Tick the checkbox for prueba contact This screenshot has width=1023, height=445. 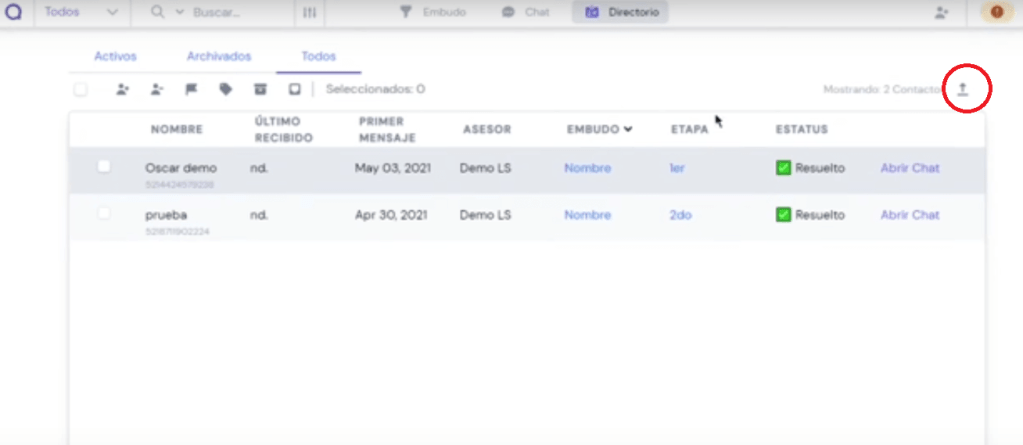(x=104, y=213)
